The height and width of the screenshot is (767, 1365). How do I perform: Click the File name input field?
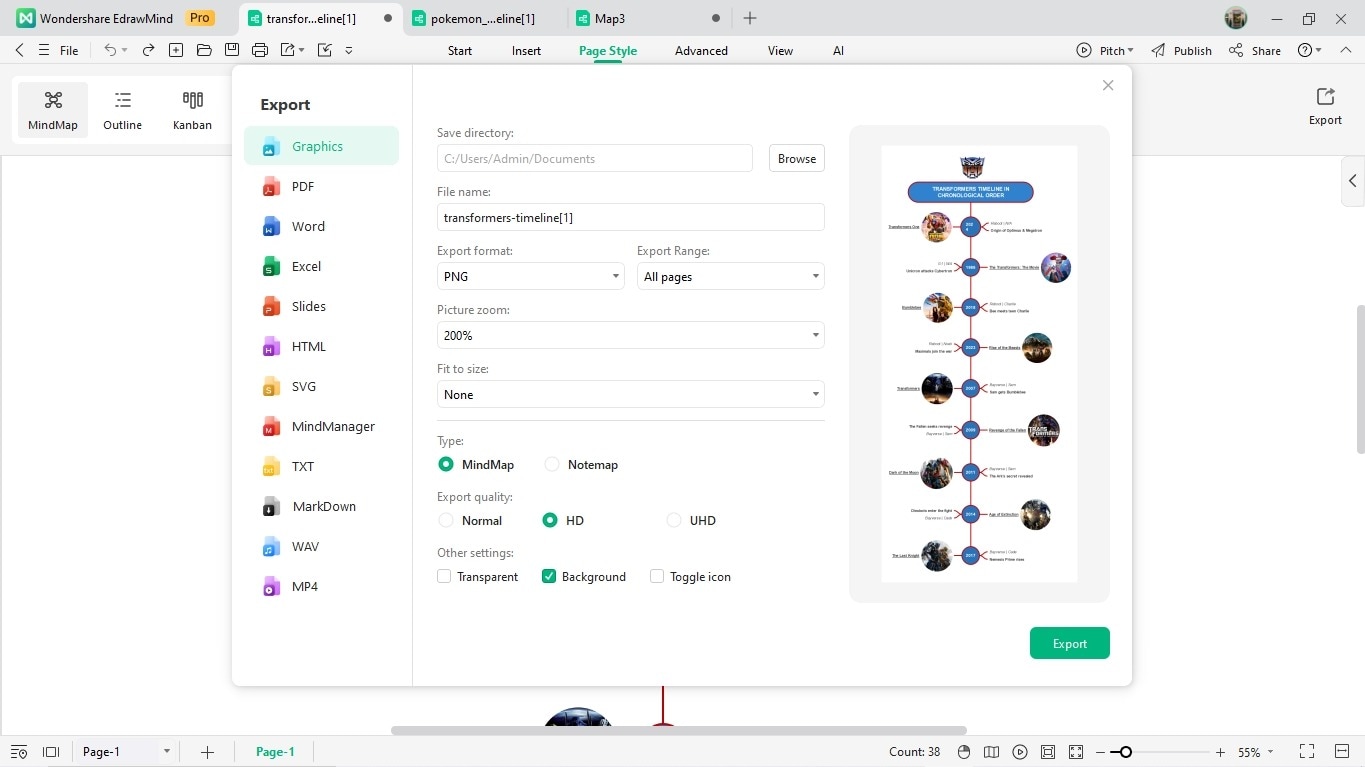tap(631, 217)
